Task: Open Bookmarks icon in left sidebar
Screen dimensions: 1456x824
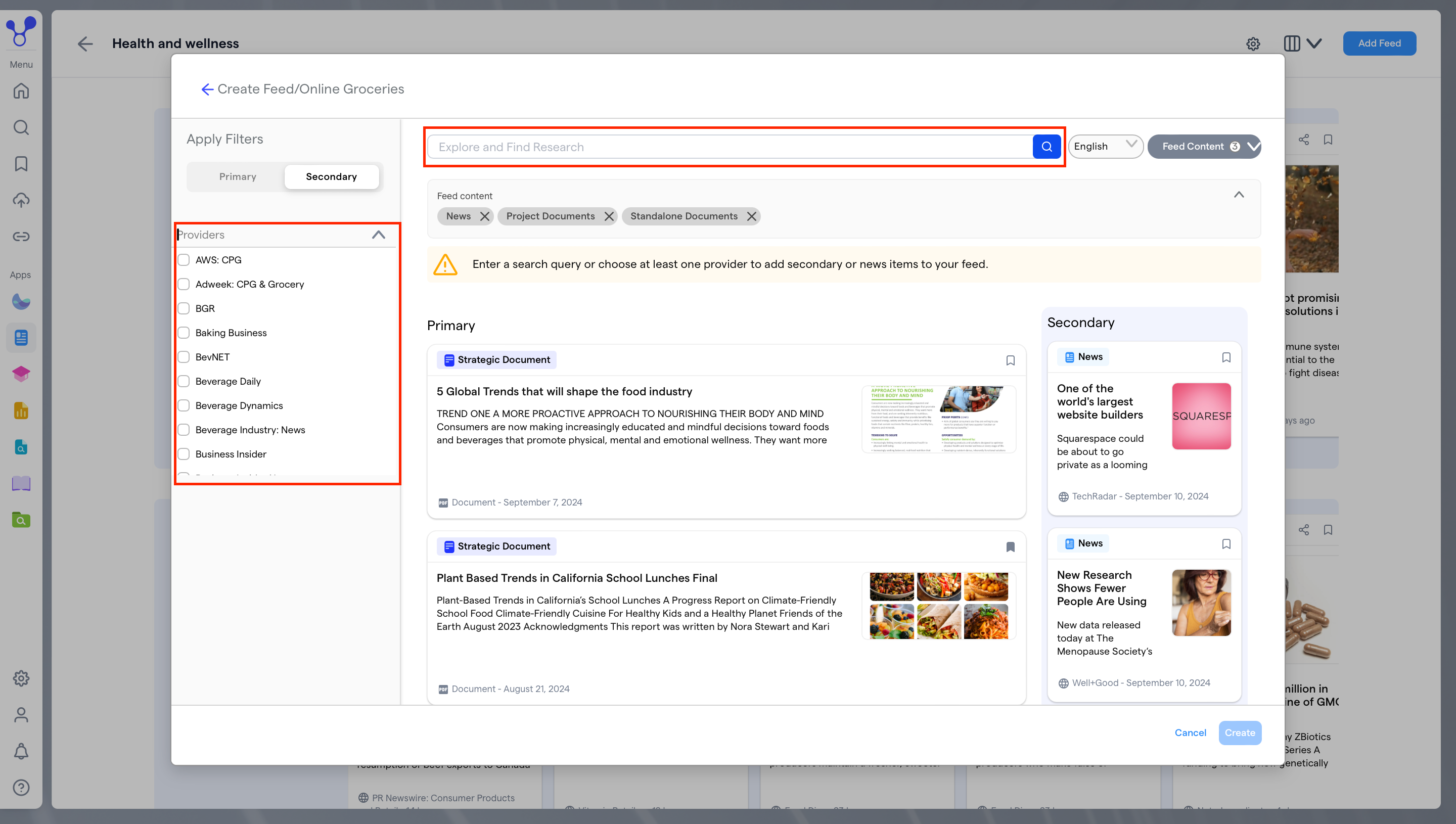Action: point(21,164)
